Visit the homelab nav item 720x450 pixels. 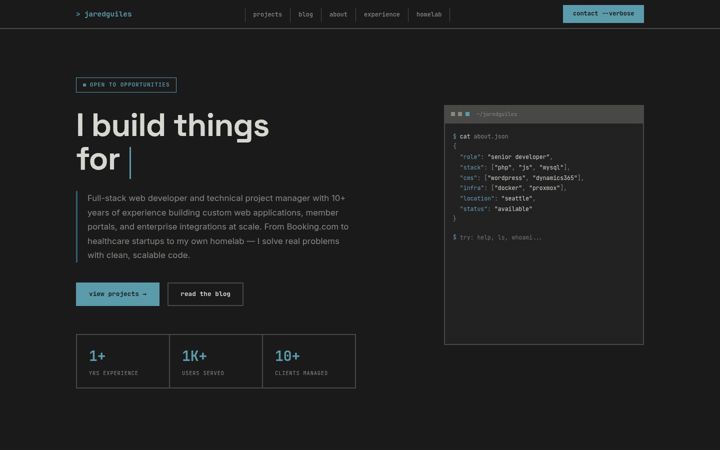coord(429,15)
